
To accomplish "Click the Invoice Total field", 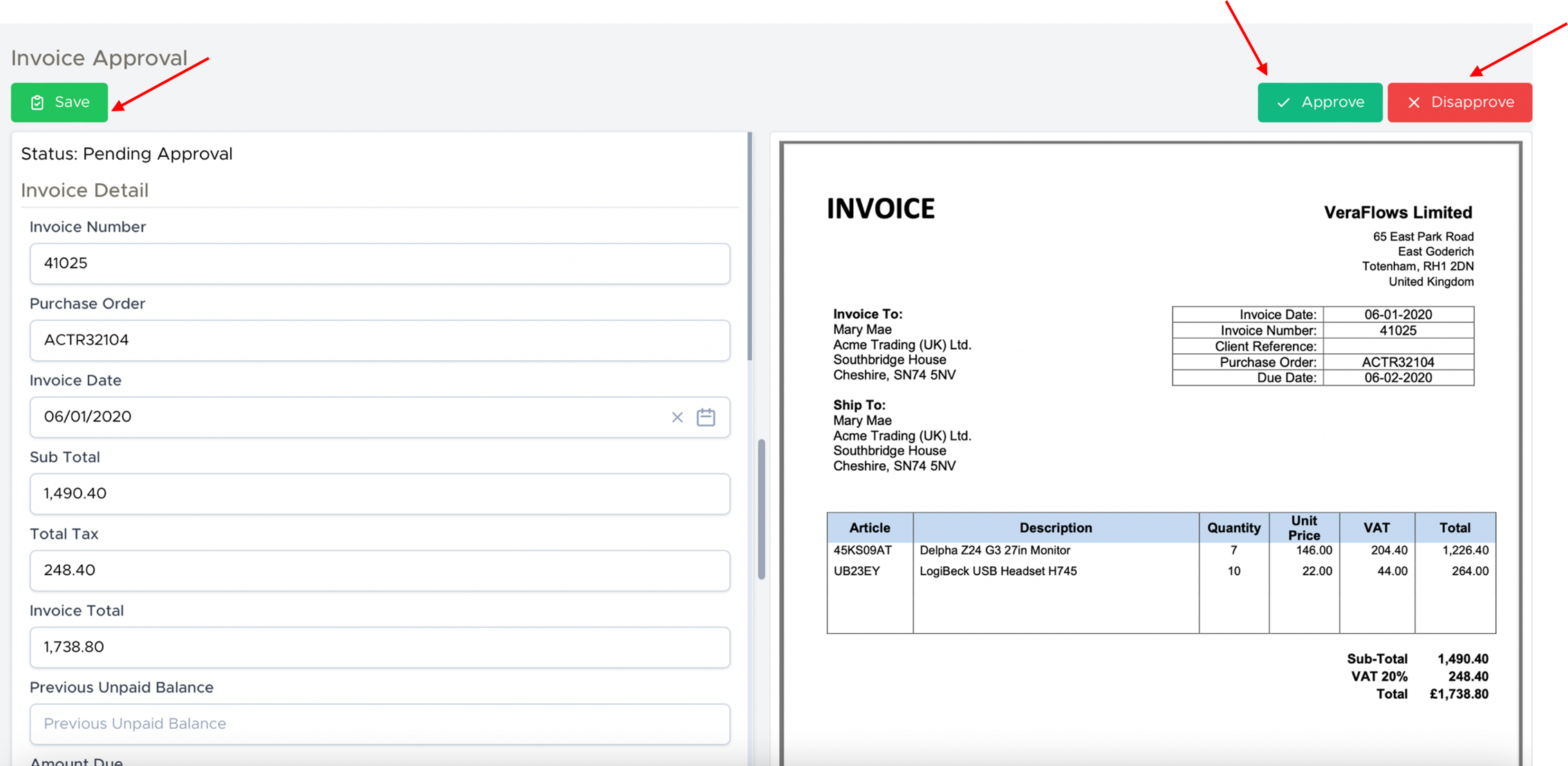I will (379, 647).
